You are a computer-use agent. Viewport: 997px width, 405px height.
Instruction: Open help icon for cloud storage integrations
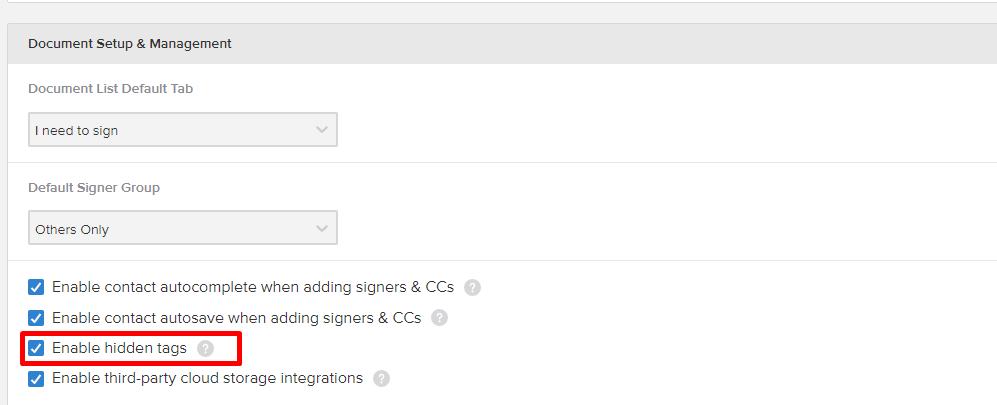[381, 379]
